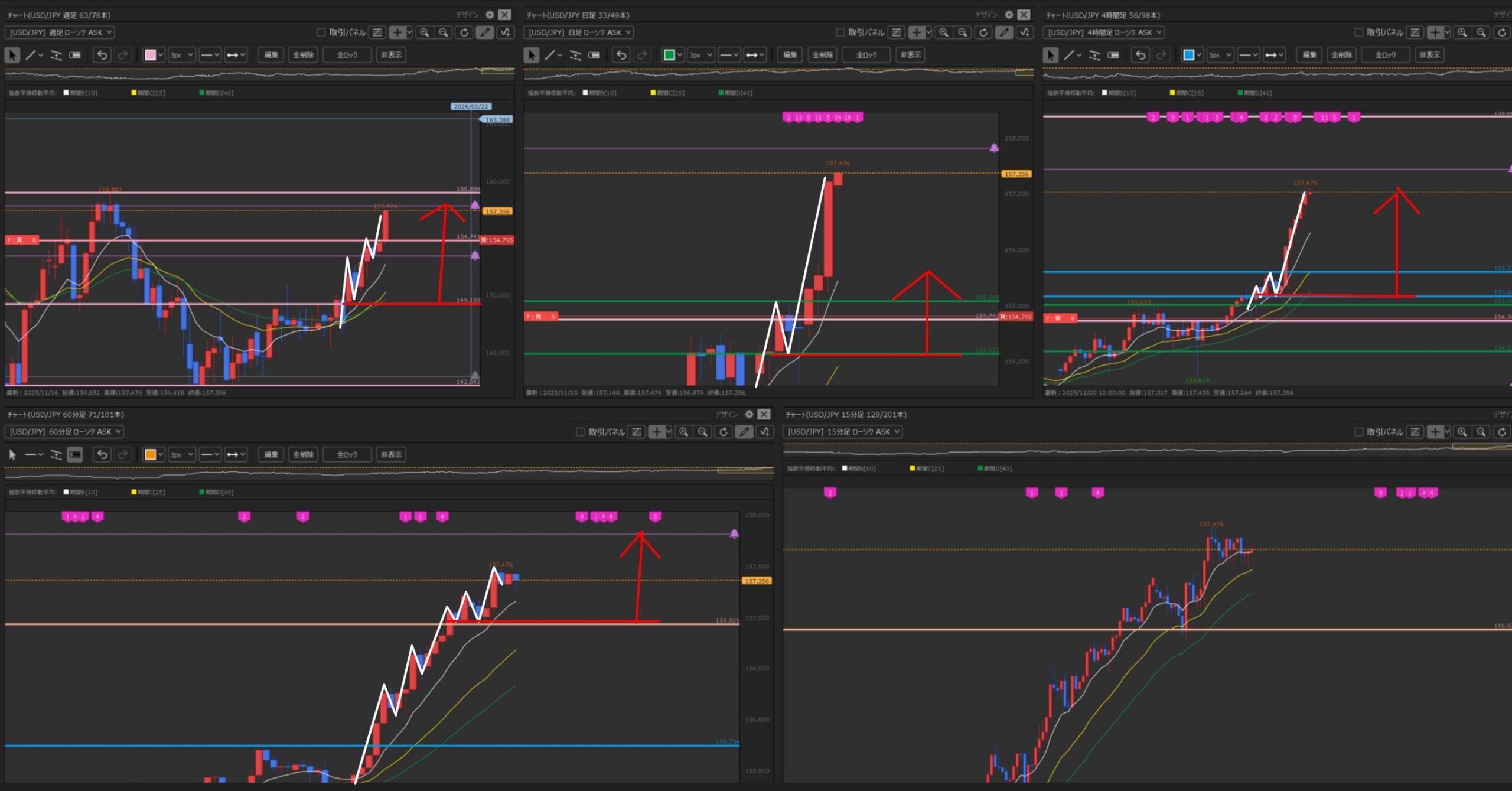Click orange color swatch on 60-minute toolbar
Image resolution: width=1512 pixels, height=791 pixels.
tap(151, 454)
